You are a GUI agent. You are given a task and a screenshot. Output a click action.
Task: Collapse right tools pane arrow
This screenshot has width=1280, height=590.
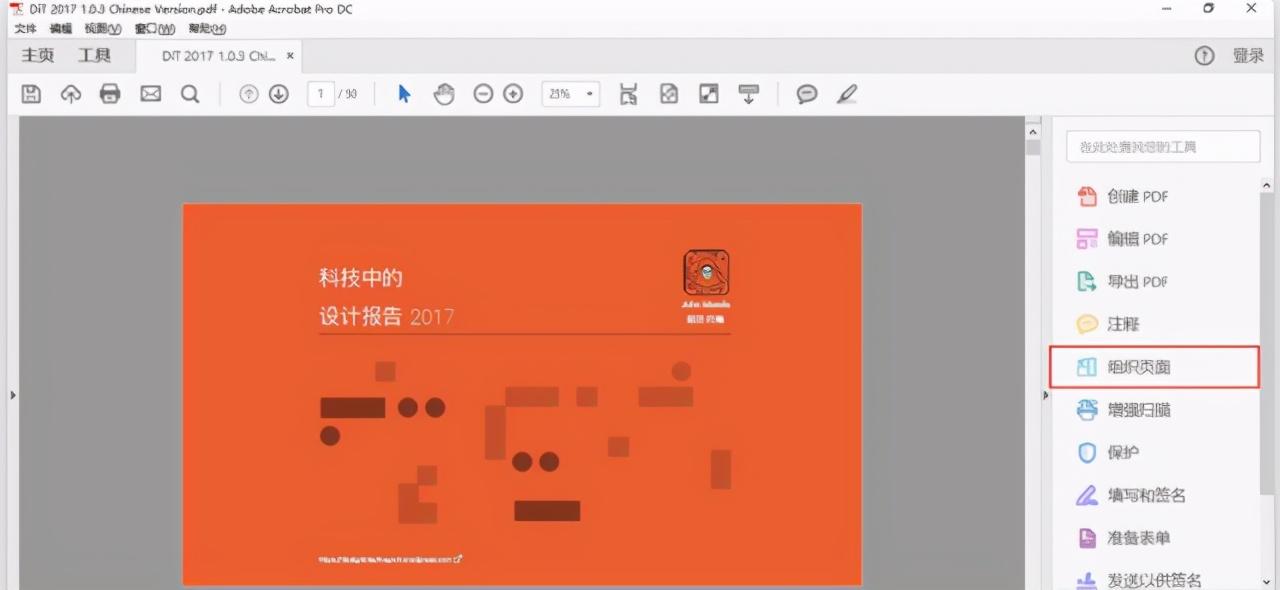pyautogui.click(x=1046, y=396)
